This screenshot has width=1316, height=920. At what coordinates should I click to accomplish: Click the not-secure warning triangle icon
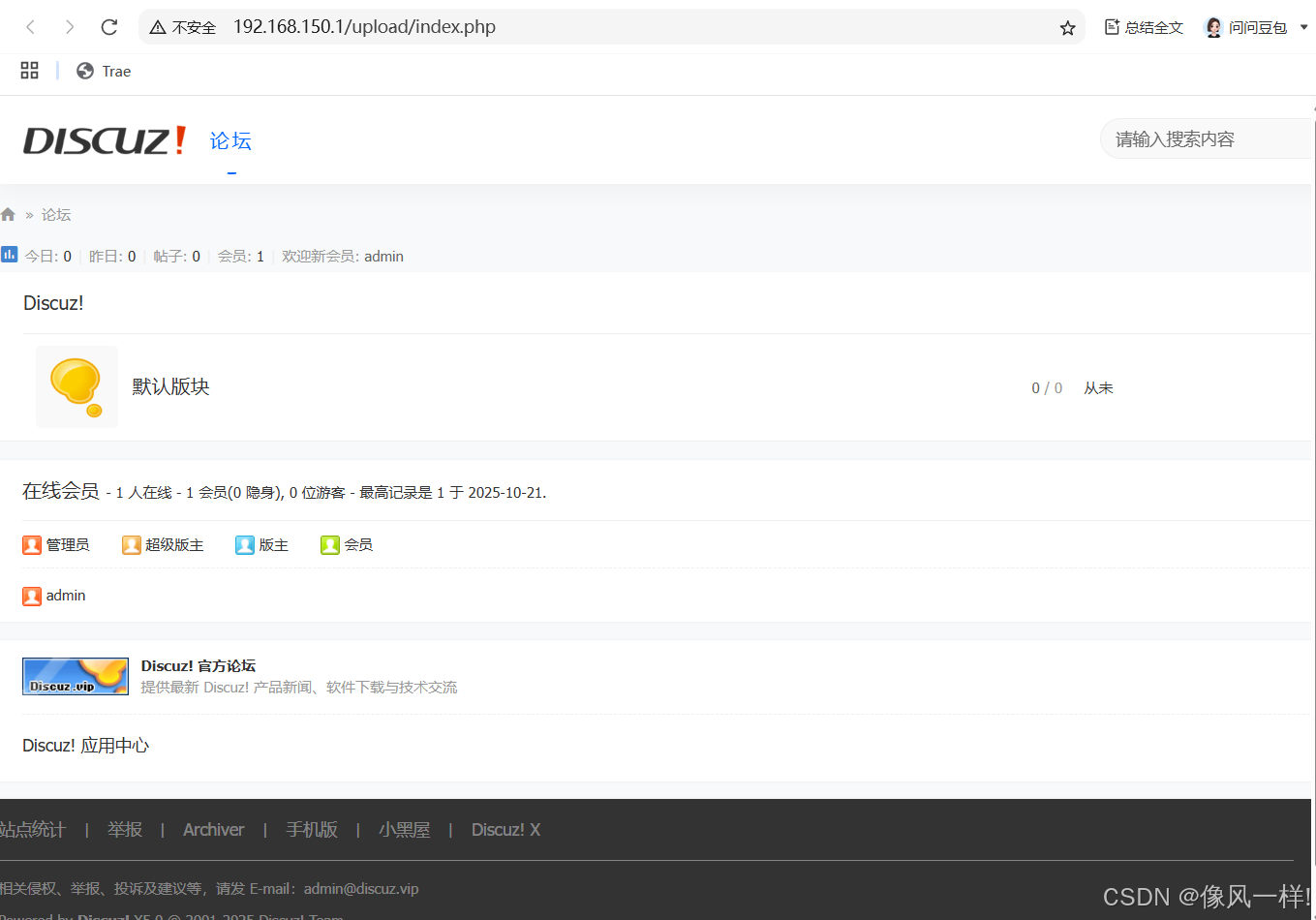[x=158, y=27]
